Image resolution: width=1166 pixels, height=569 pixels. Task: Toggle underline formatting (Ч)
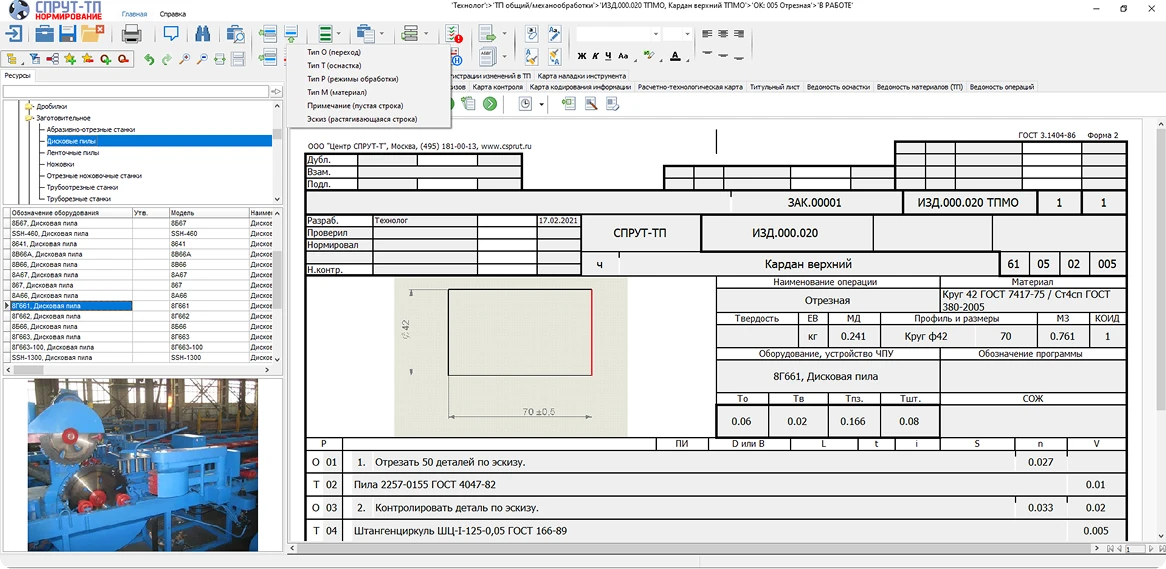(608, 56)
